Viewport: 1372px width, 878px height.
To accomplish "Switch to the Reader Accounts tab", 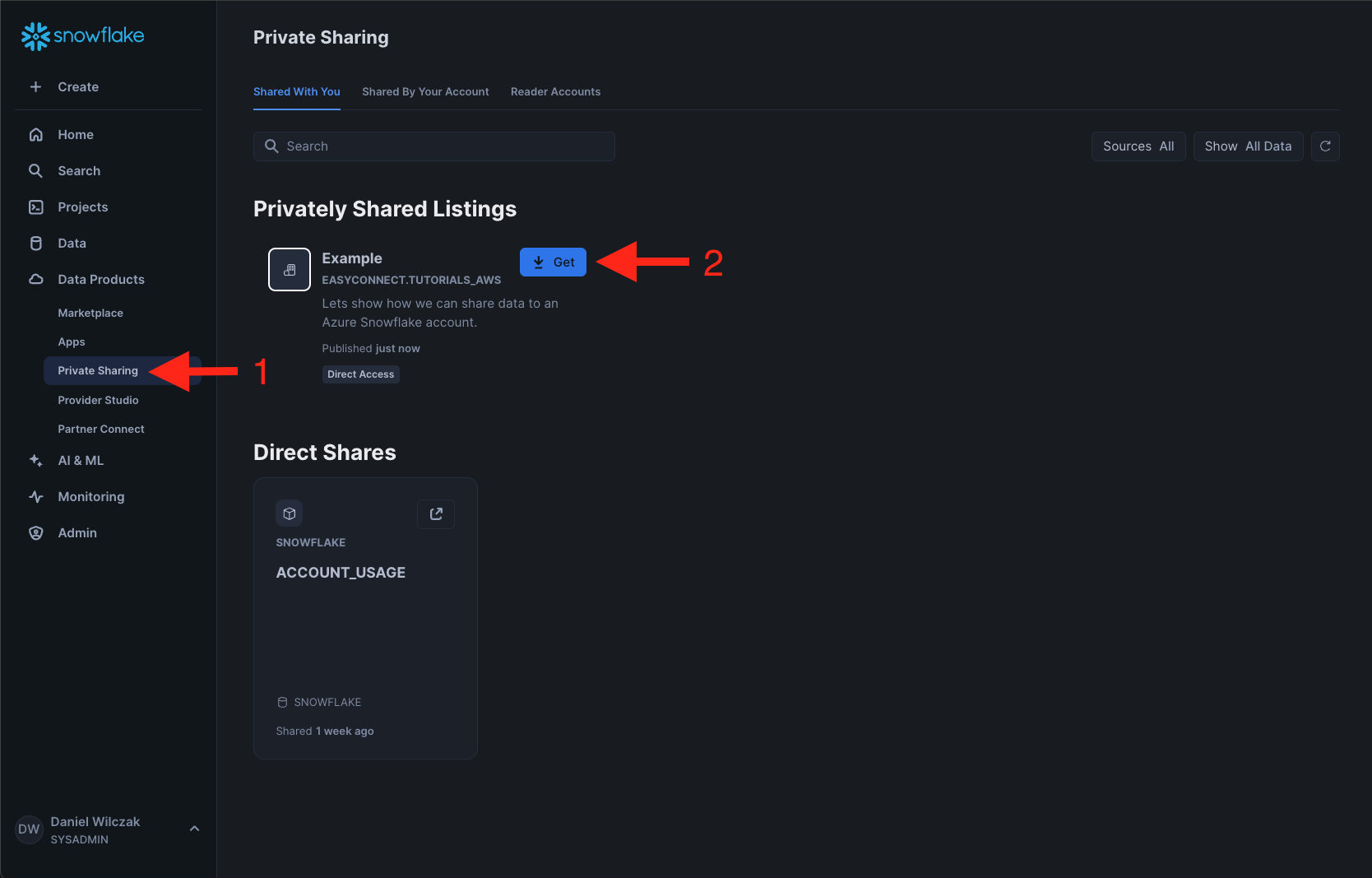I will click(555, 92).
